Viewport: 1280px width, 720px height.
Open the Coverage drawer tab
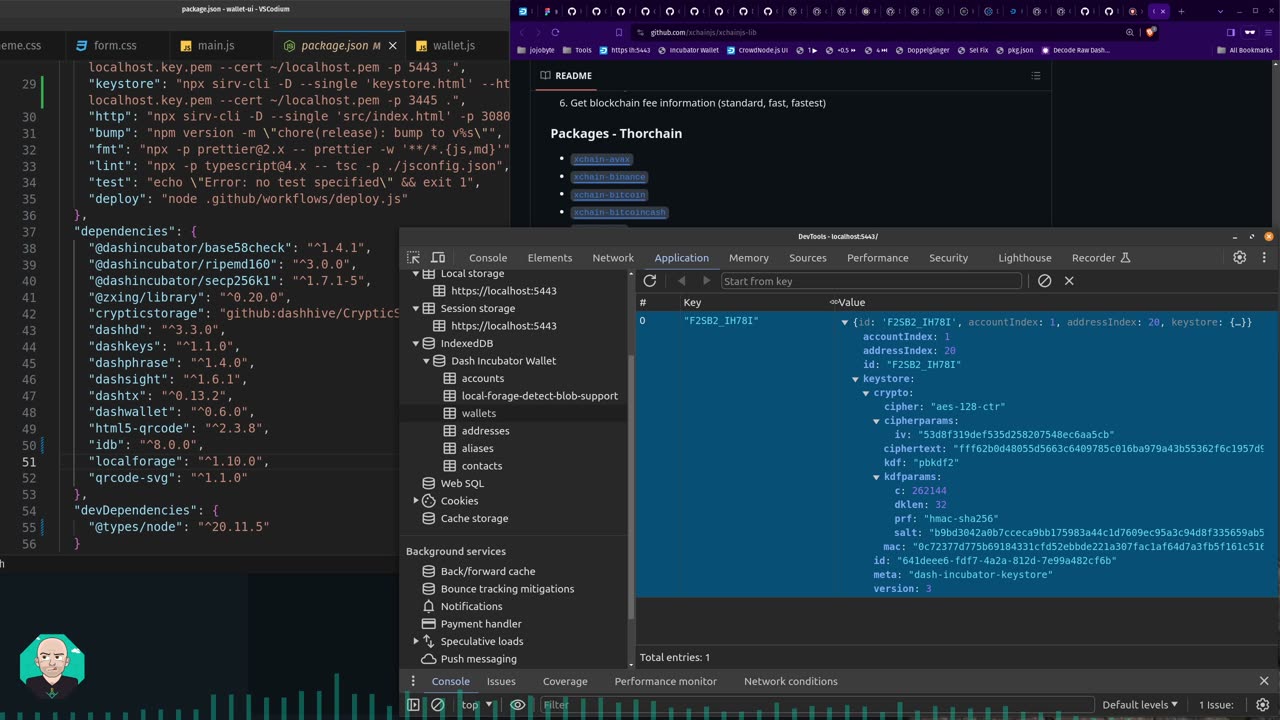tap(565, 681)
